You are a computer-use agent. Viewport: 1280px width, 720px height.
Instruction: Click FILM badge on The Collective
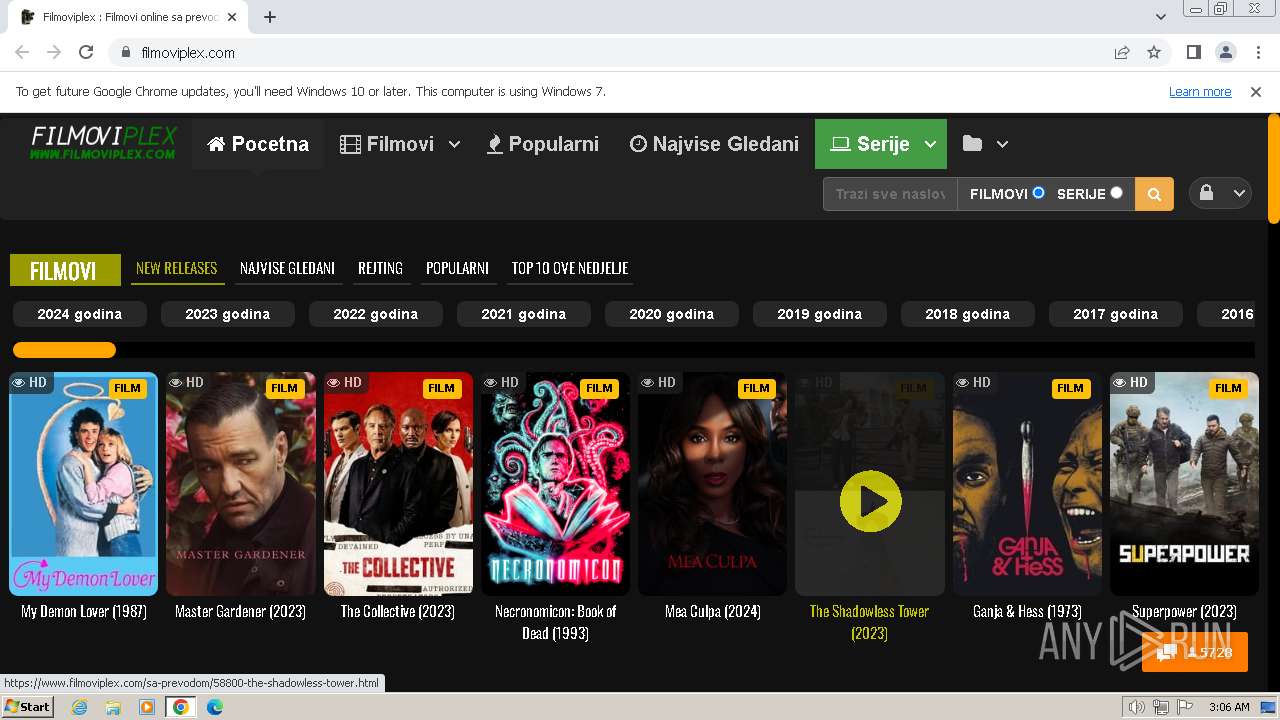click(441, 388)
